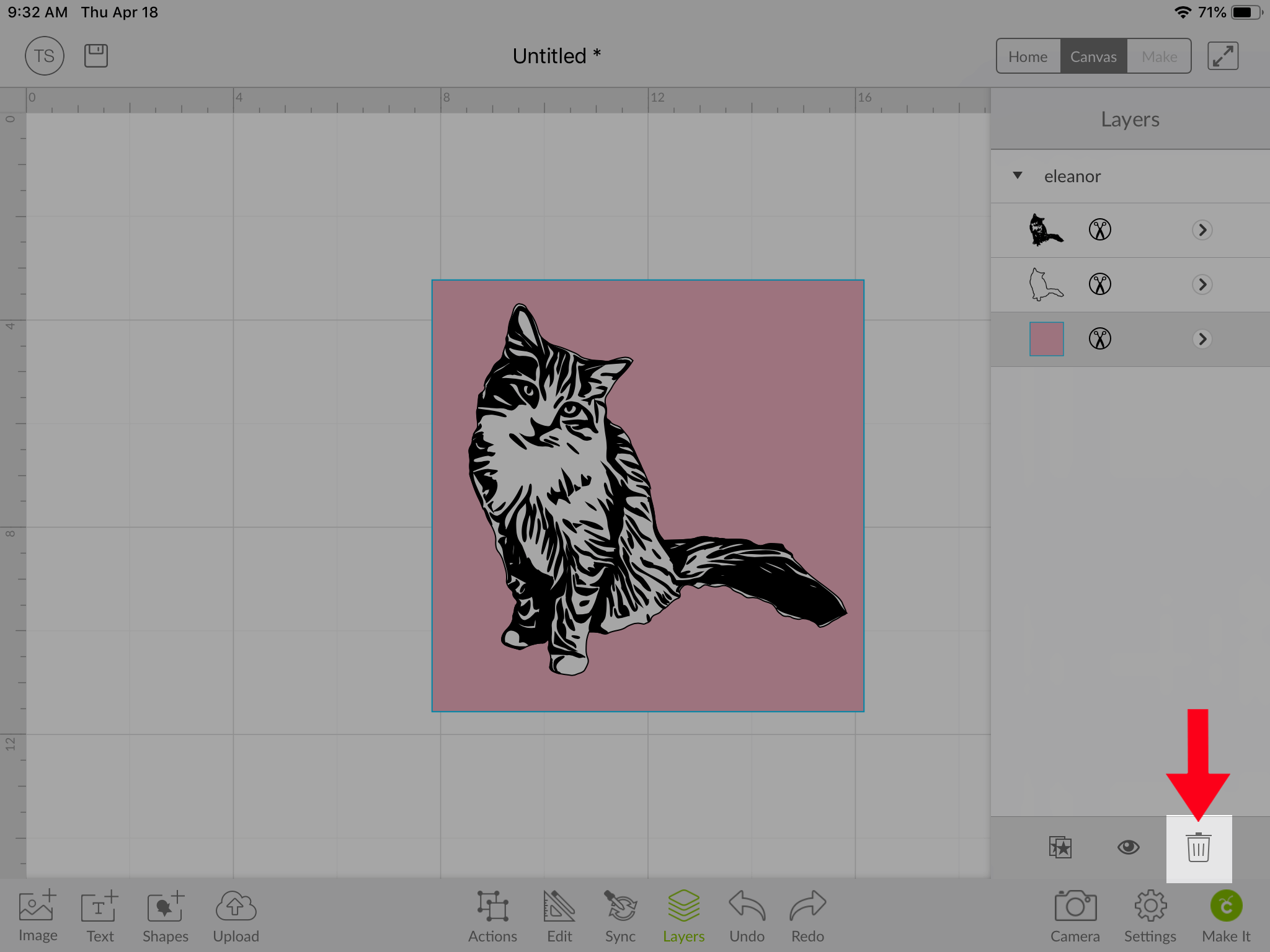Toggle eye visibility icon in layers panel

coord(1129,845)
